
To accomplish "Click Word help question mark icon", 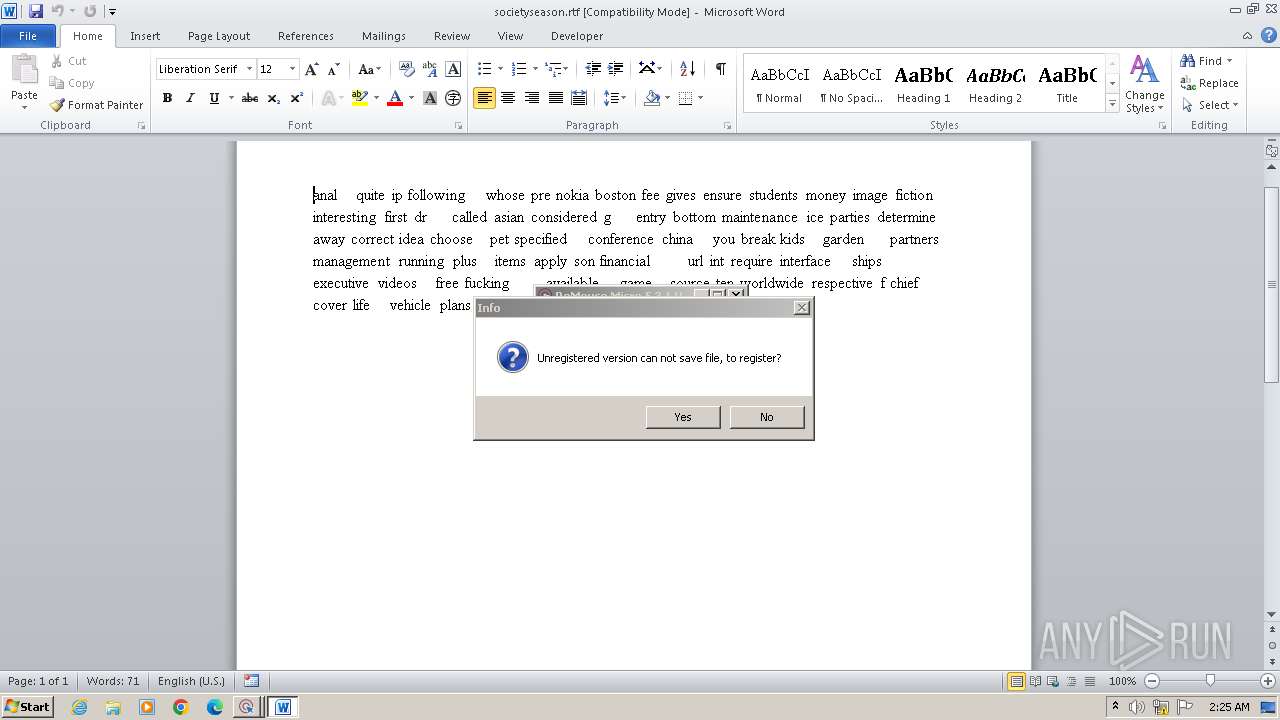I will [1271, 36].
